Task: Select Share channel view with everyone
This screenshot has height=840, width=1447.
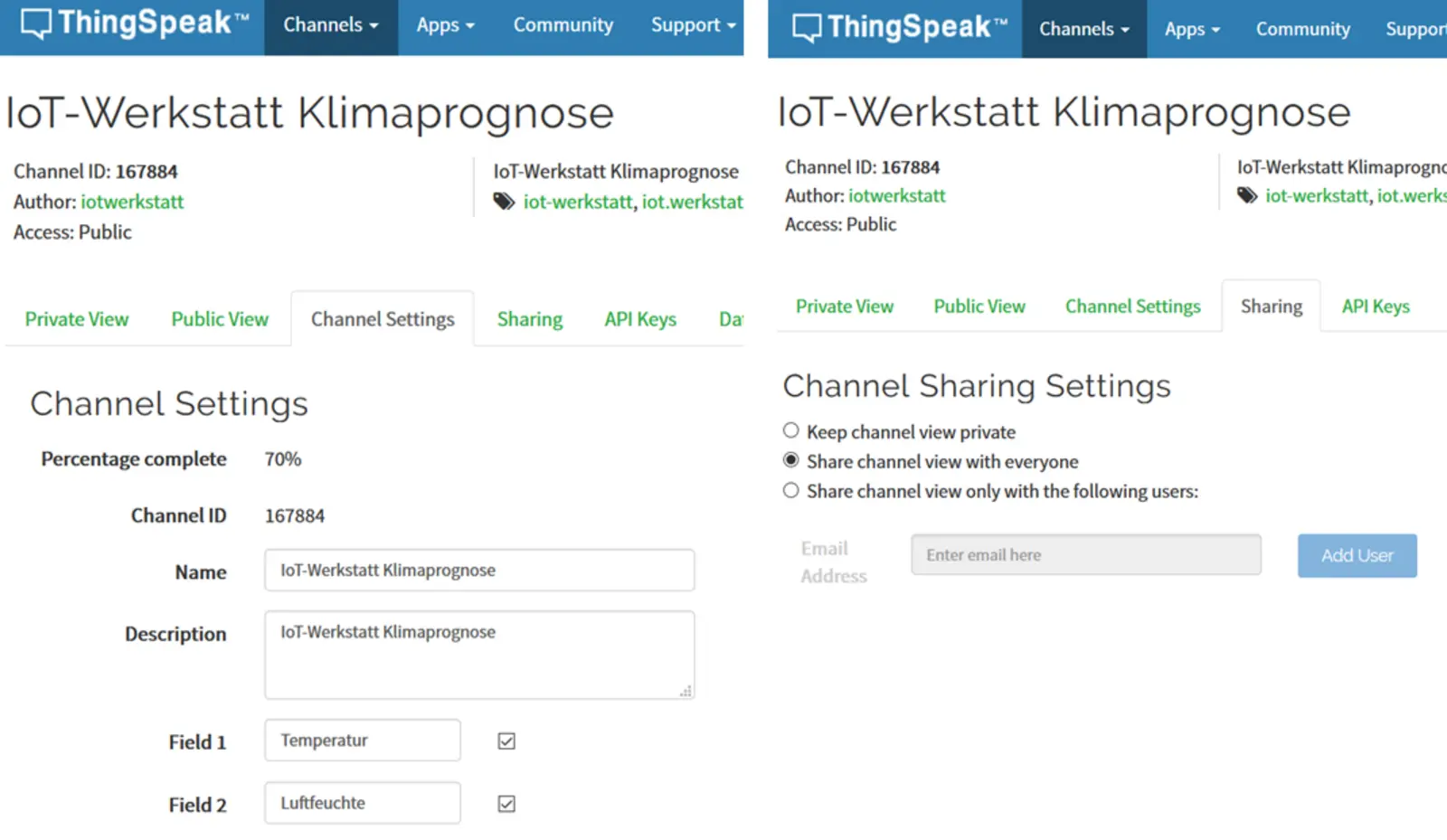Action: (x=791, y=459)
